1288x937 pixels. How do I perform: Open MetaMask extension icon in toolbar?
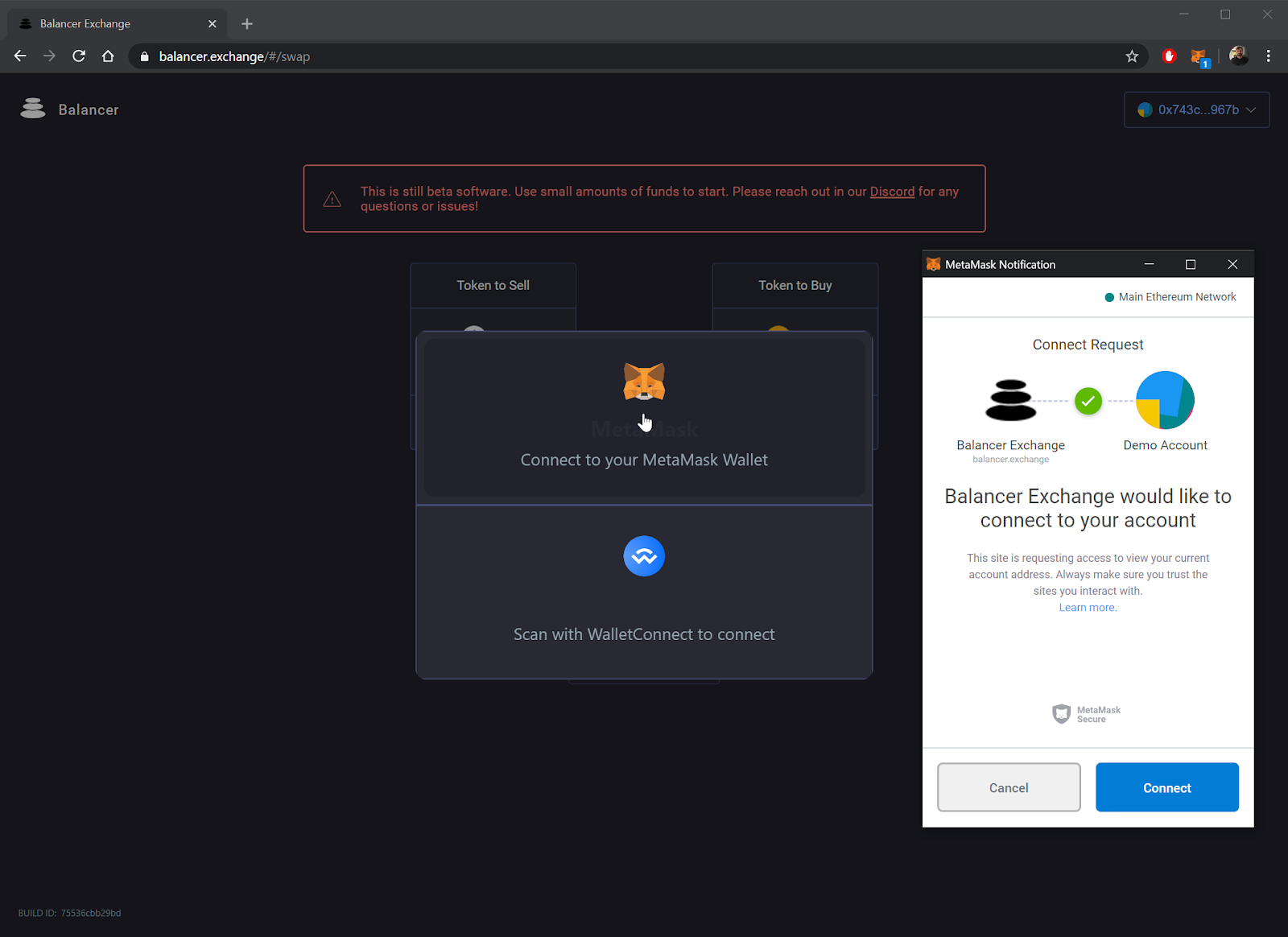coord(1199,57)
